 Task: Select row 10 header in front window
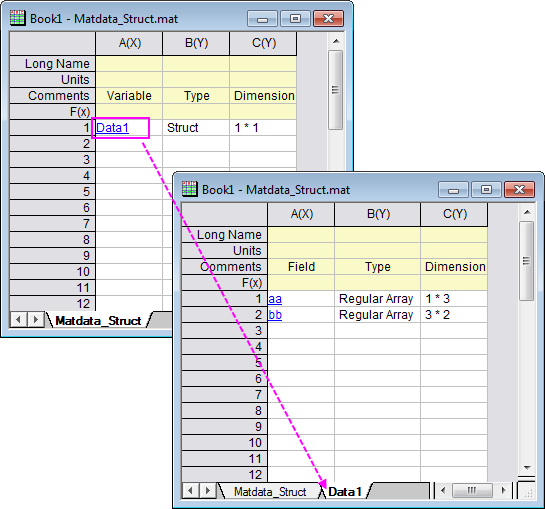pos(225,443)
